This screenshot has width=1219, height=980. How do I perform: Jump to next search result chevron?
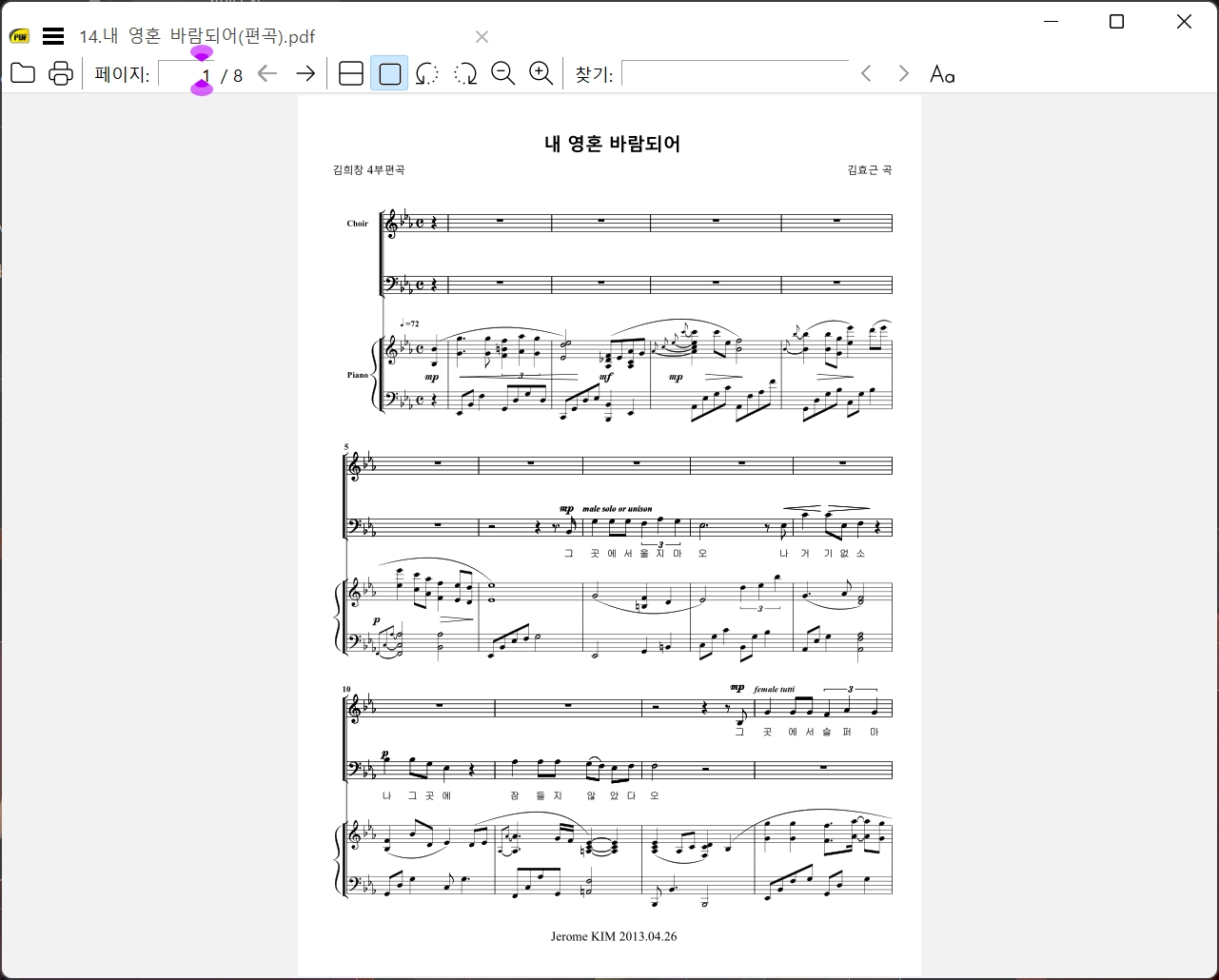coord(902,72)
